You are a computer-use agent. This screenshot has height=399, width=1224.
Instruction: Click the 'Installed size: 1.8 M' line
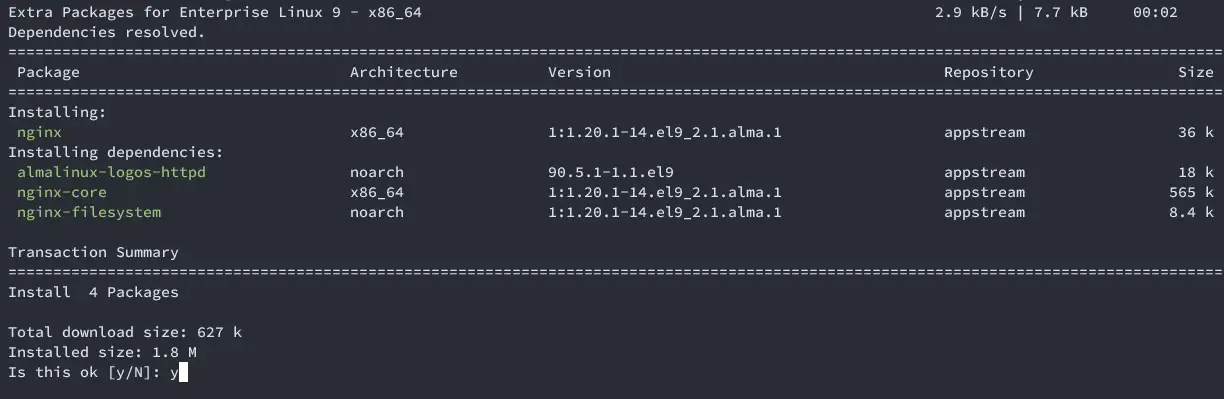[x=102, y=352]
